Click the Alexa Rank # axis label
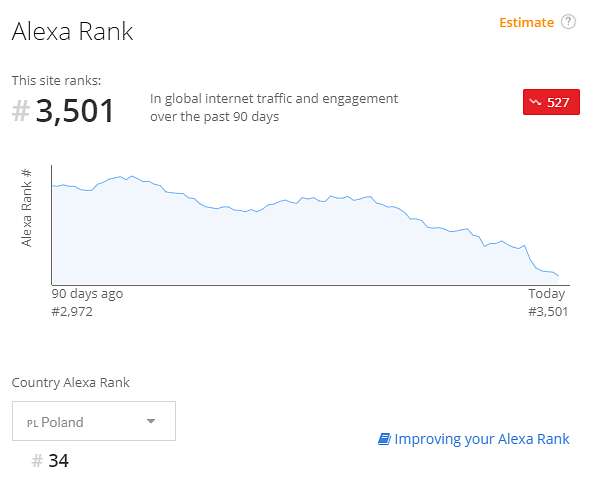This screenshot has width=594, height=493. tap(26, 208)
